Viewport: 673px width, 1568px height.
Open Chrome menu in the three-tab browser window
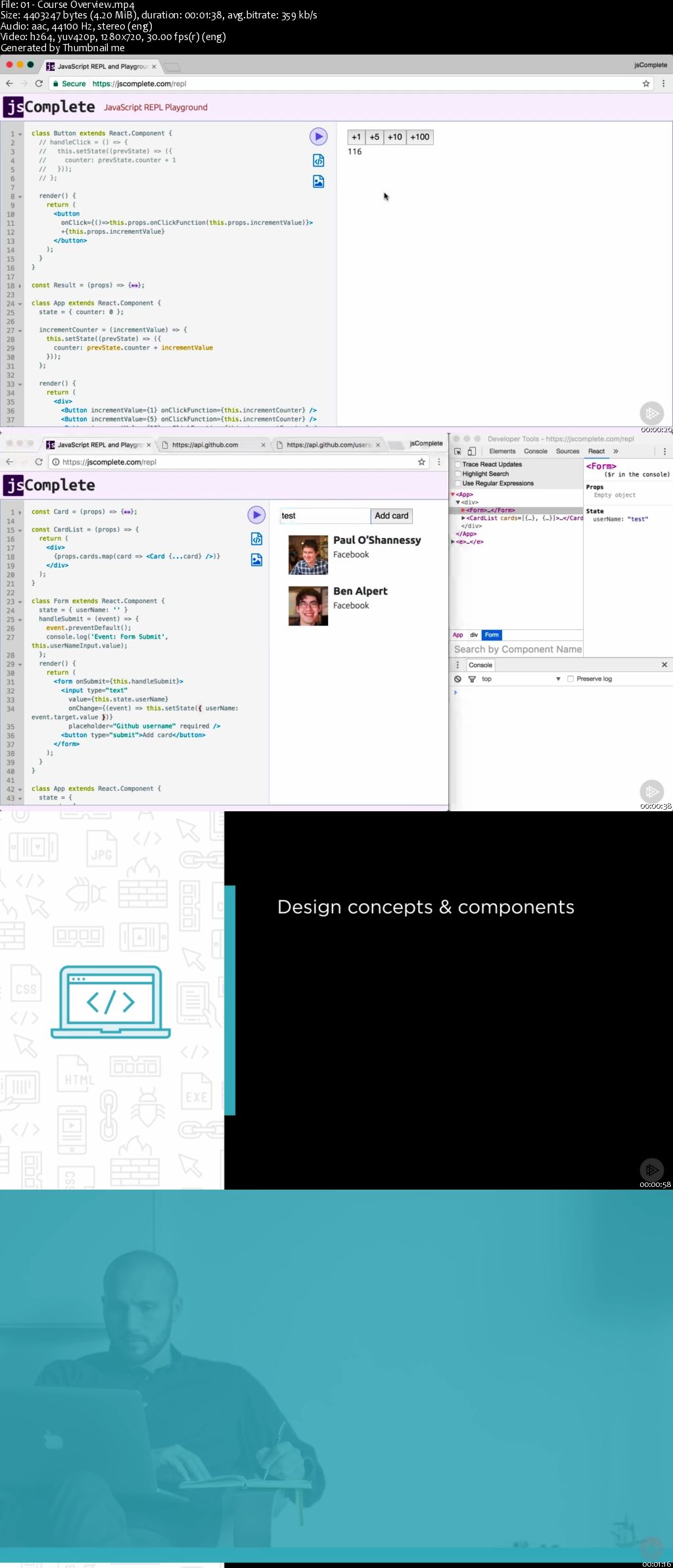439,462
